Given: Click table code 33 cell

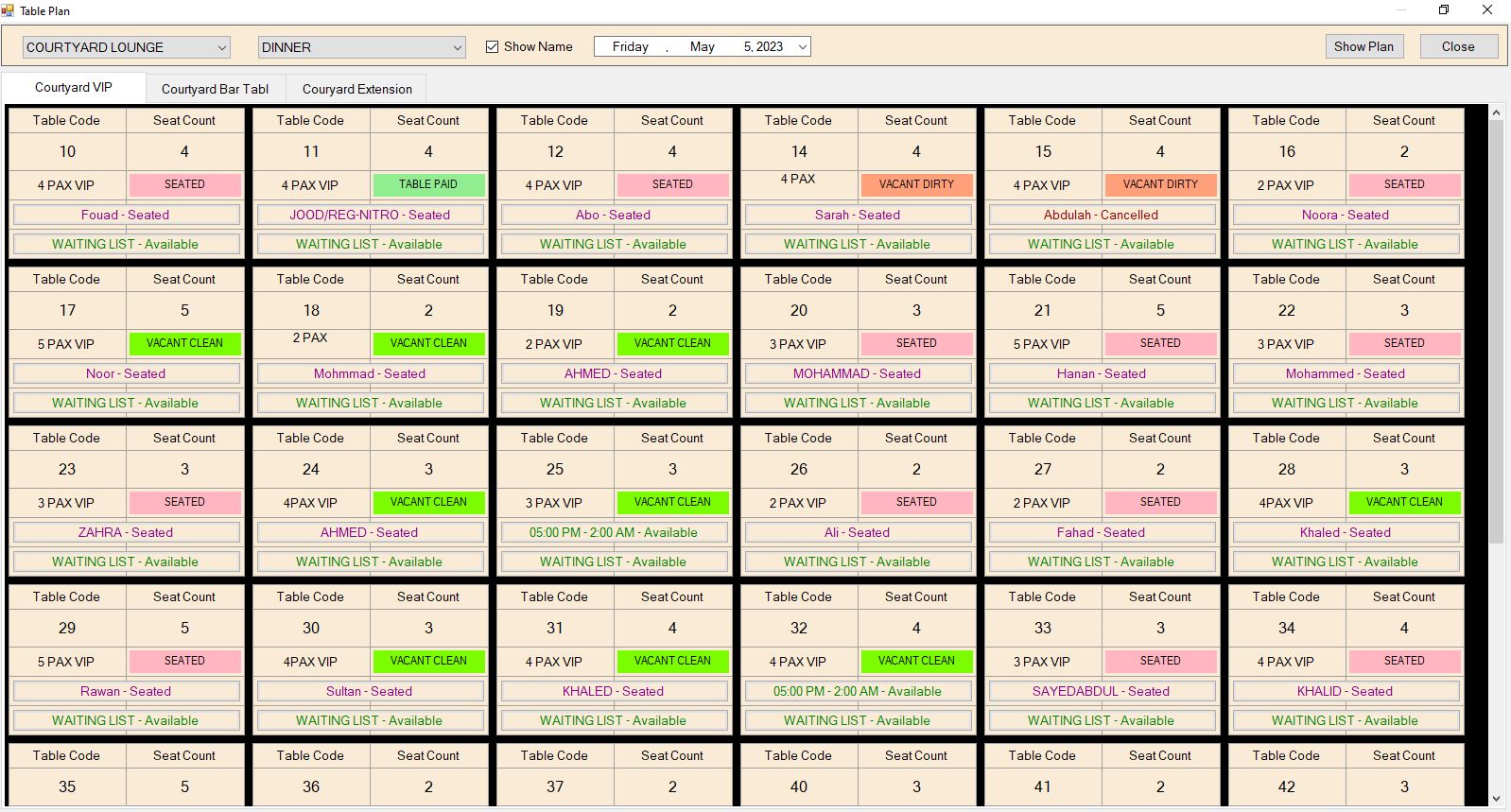Looking at the screenshot, I should pyautogui.click(x=1043, y=628).
